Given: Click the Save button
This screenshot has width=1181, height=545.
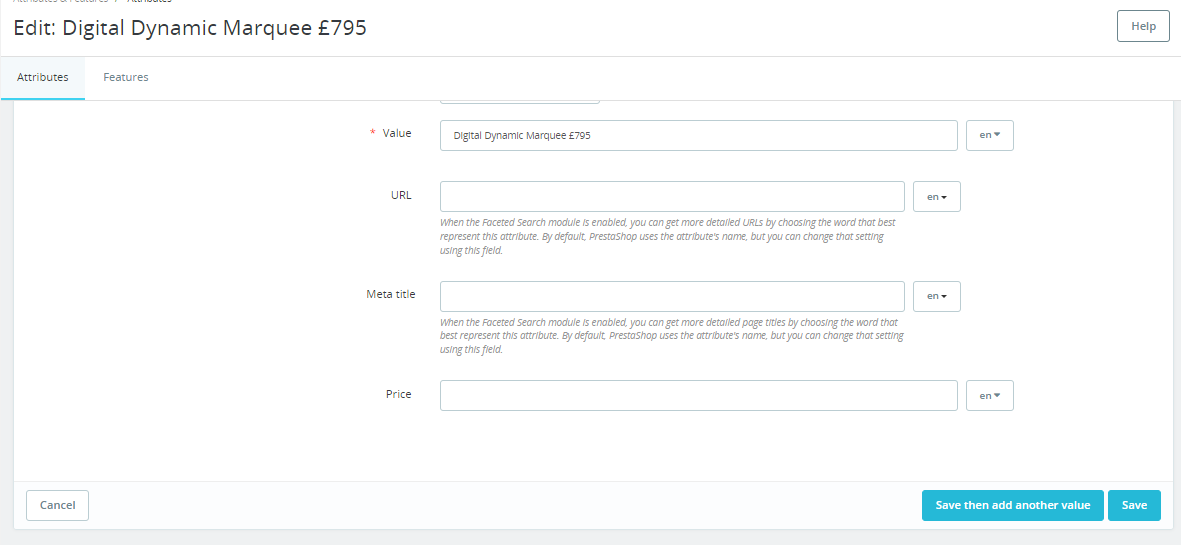Looking at the screenshot, I should point(1134,505).
